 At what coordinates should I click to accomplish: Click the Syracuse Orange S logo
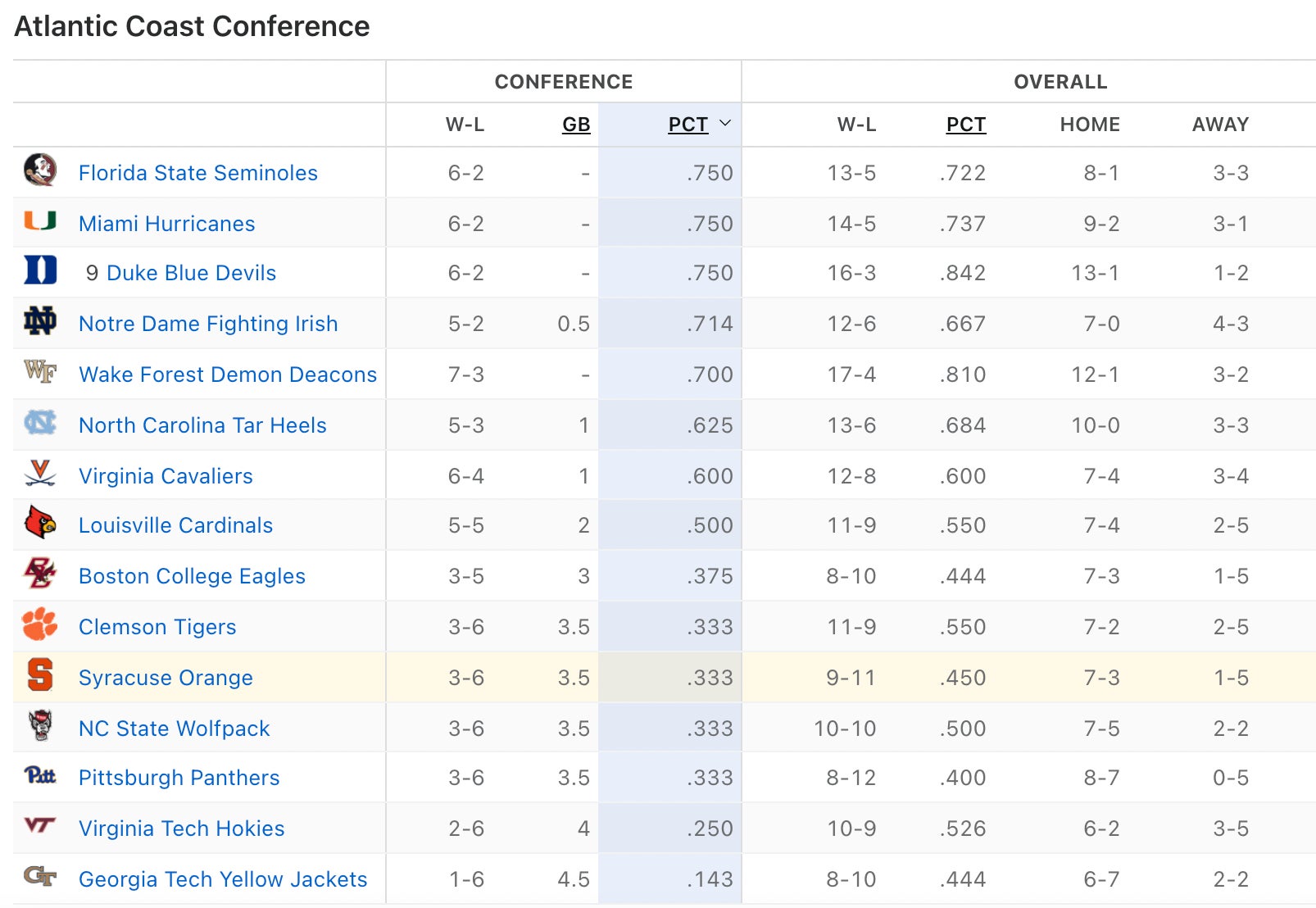[39, 675]
